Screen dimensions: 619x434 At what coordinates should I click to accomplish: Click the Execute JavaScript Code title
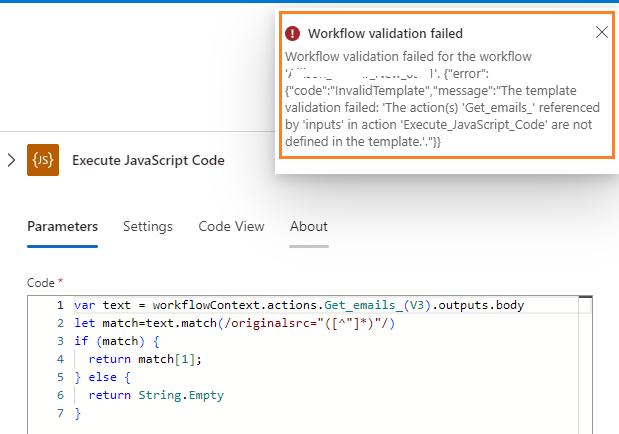point(148,160)
